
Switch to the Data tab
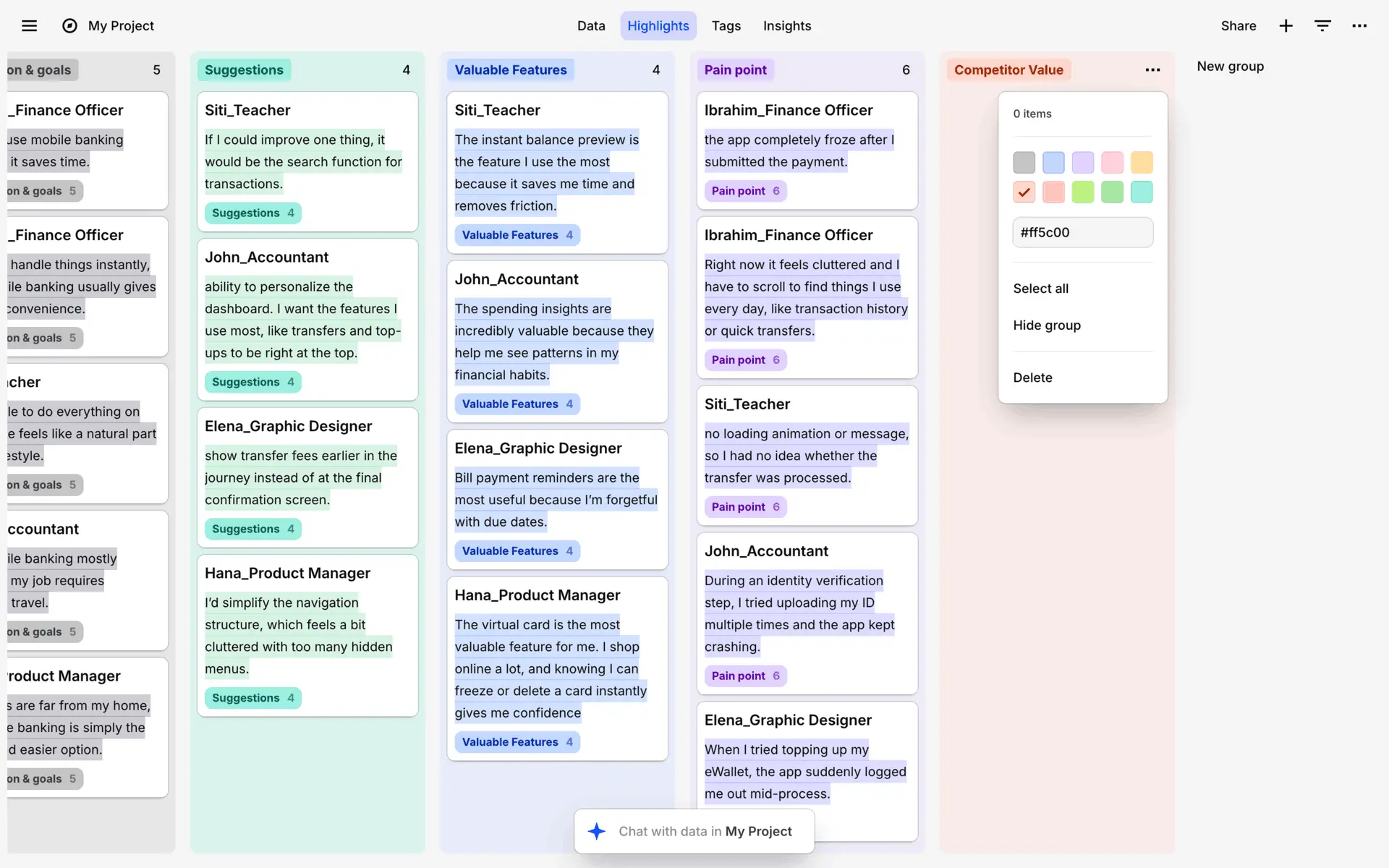click(x=591, y=26)
